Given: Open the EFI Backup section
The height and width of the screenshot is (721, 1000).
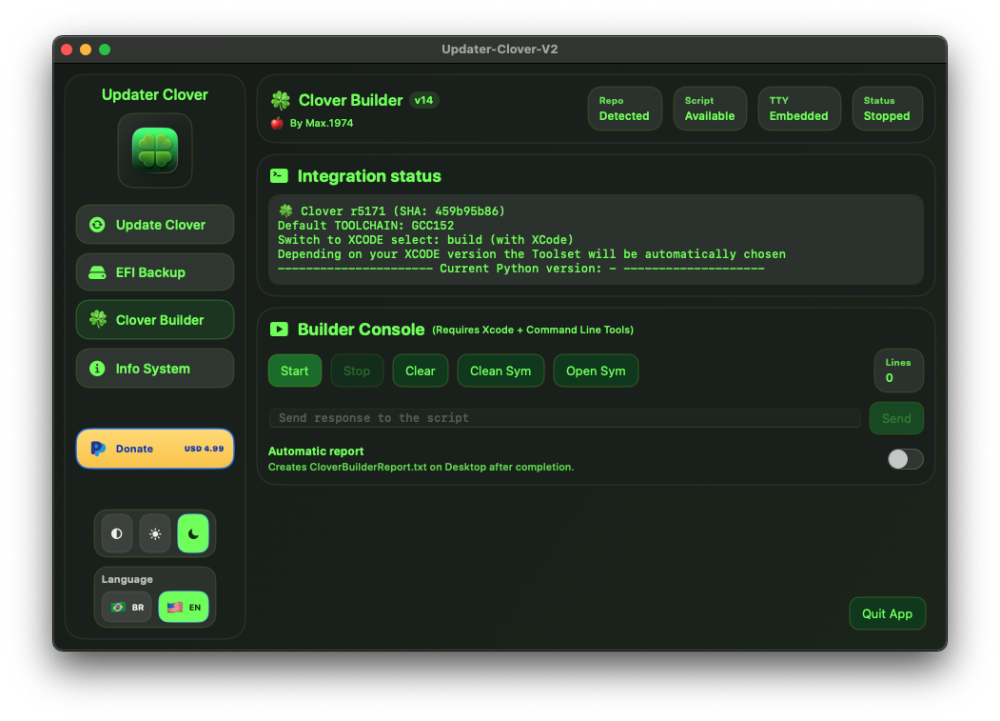Looking at the screenshot, I should tap(155, 272).
